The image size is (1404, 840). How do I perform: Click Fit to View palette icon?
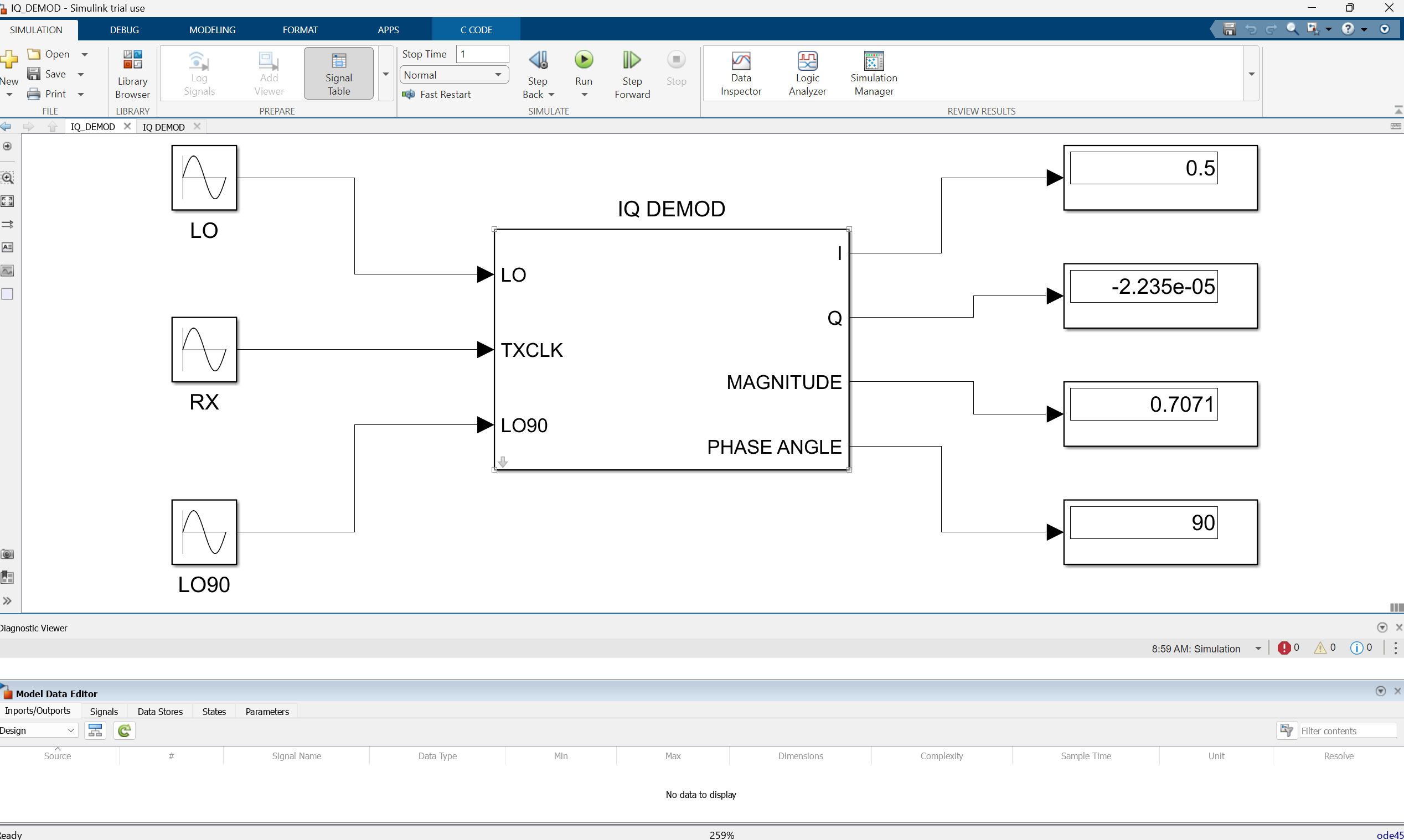click(x=7, y=201)
